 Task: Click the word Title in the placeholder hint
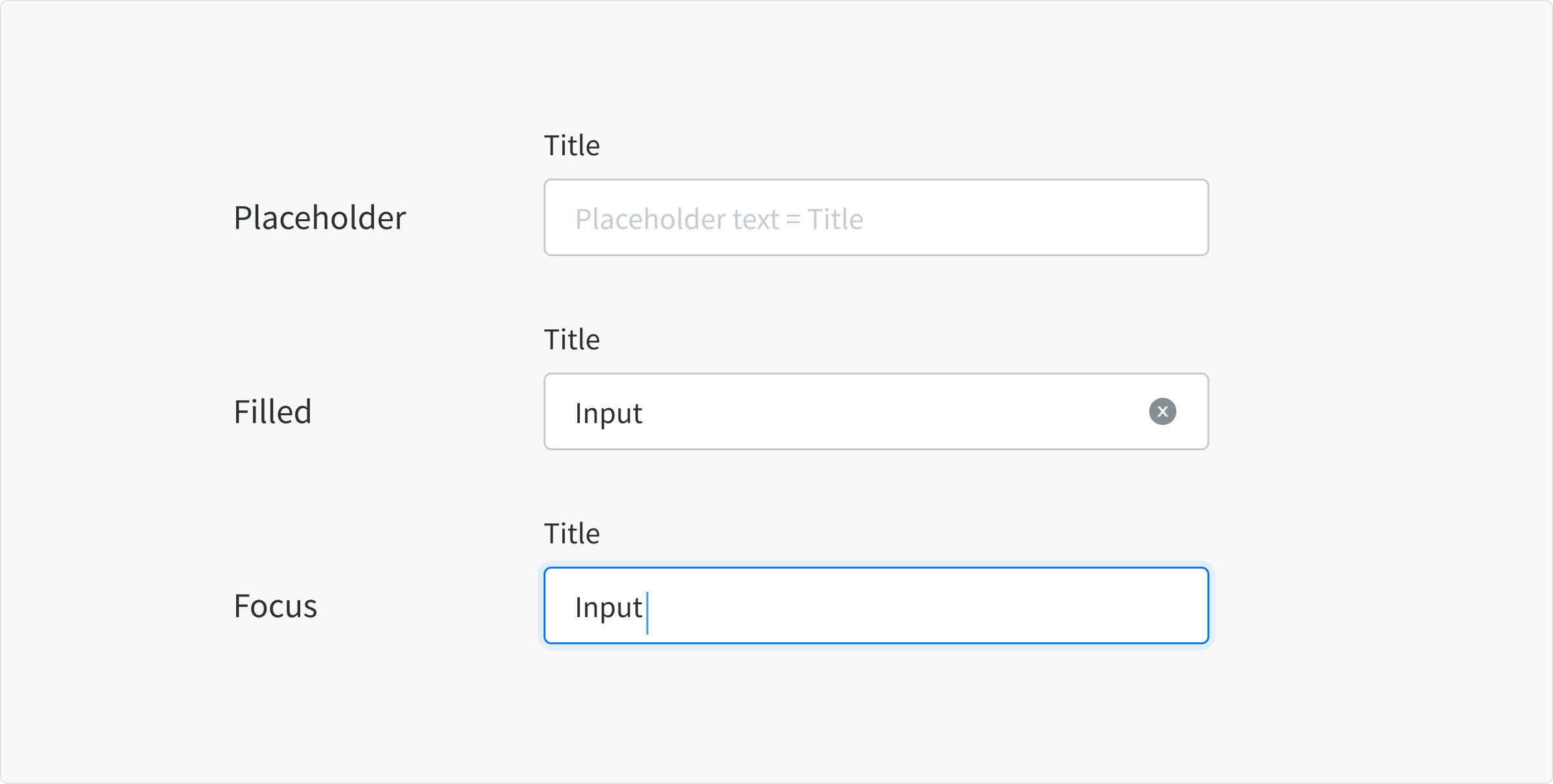pyautogui.click(x=835, y=219)
